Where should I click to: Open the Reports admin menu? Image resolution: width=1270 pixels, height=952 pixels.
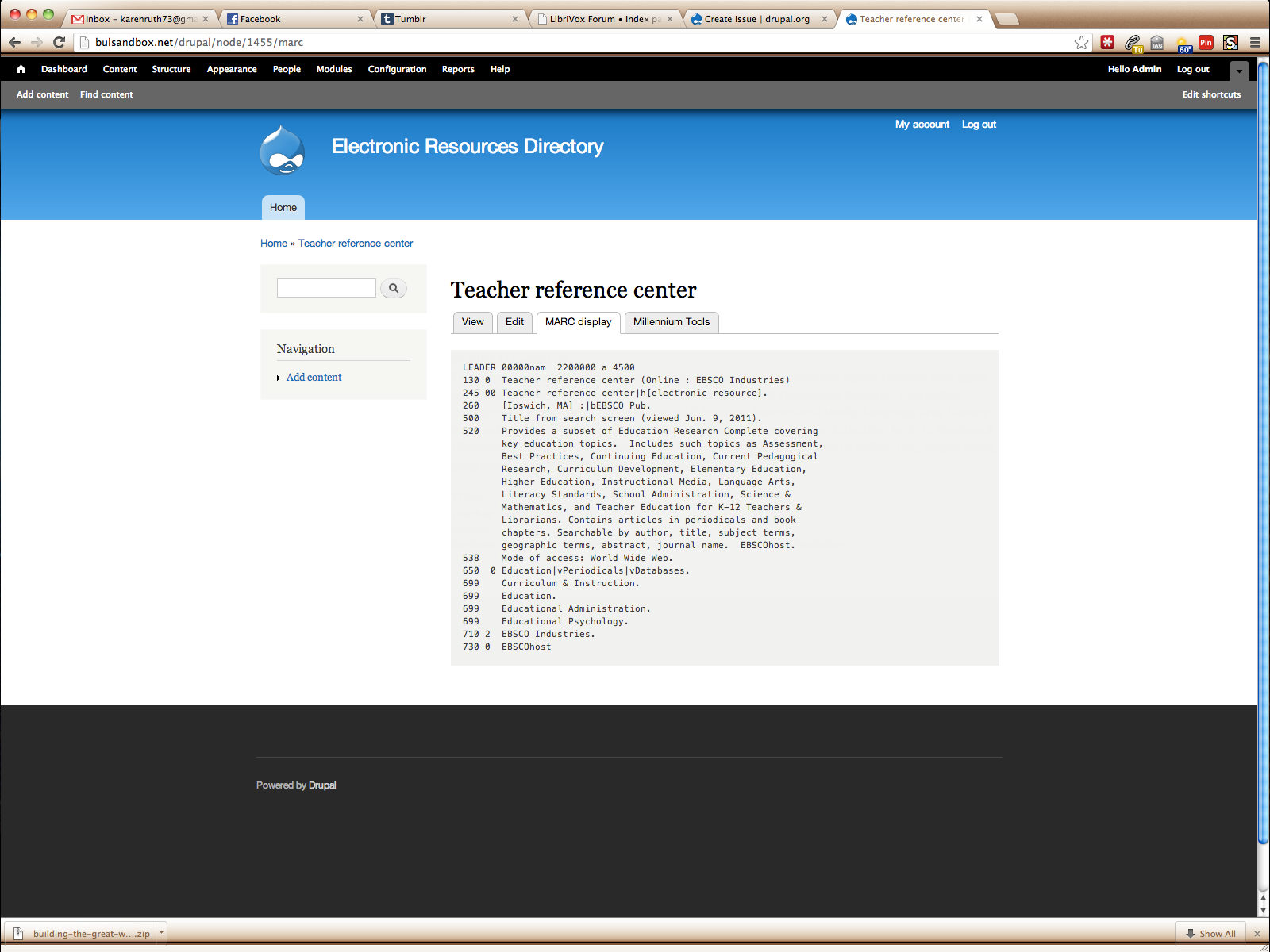click(458, 69)
